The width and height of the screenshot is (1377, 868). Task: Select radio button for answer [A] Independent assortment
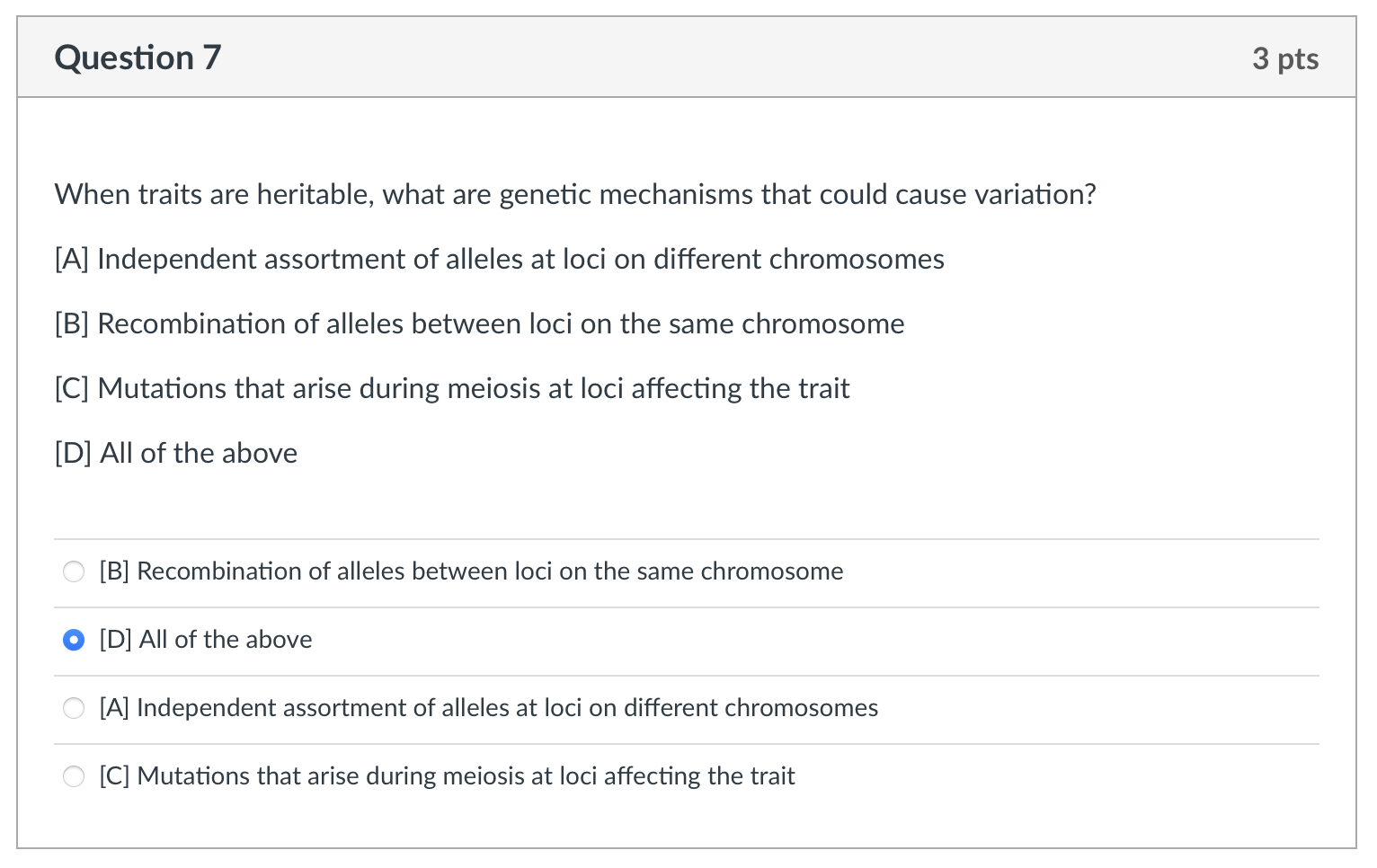[74, 708]
